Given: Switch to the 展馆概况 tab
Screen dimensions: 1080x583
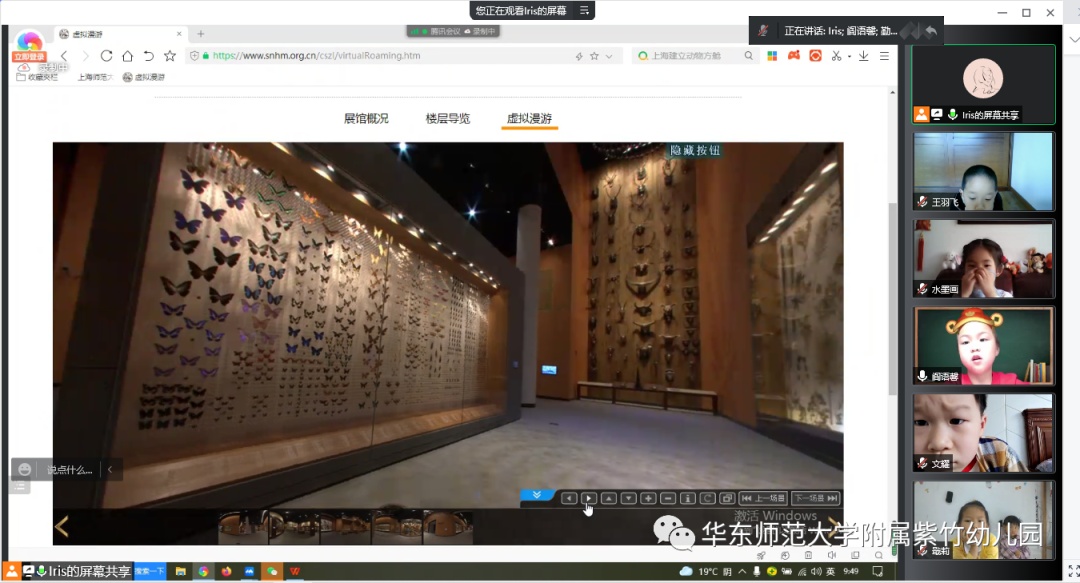Looking at the screenshot, I should [366, 118].
